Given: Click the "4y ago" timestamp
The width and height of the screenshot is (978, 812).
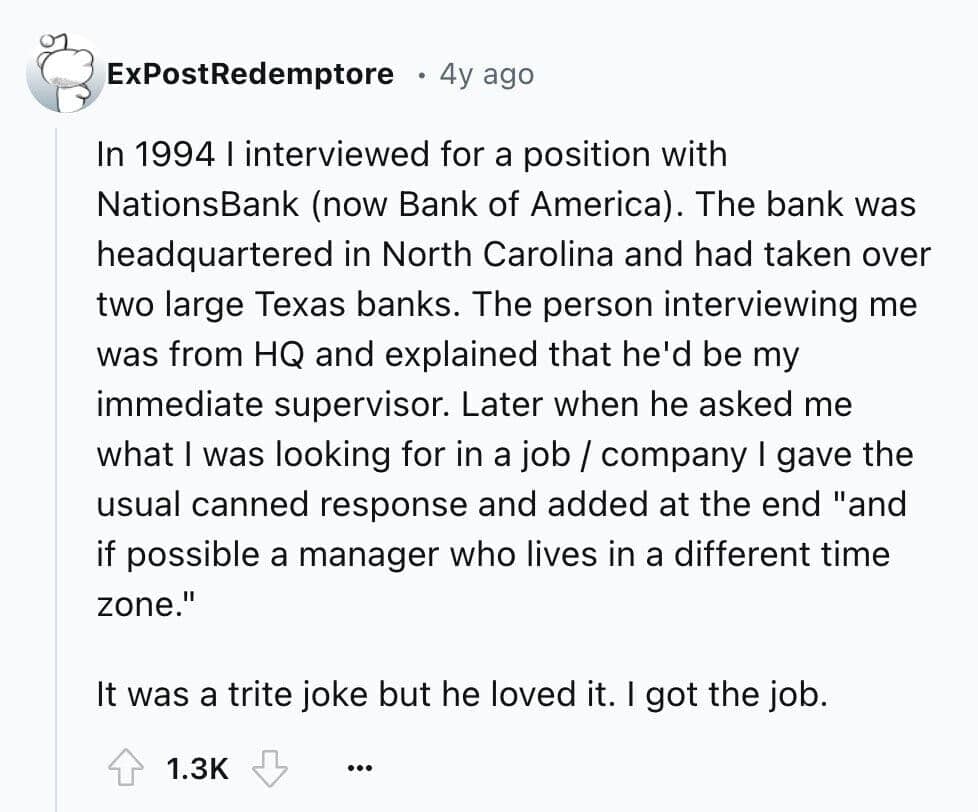Looking at the screenshot, I should [x=487, y=75].
